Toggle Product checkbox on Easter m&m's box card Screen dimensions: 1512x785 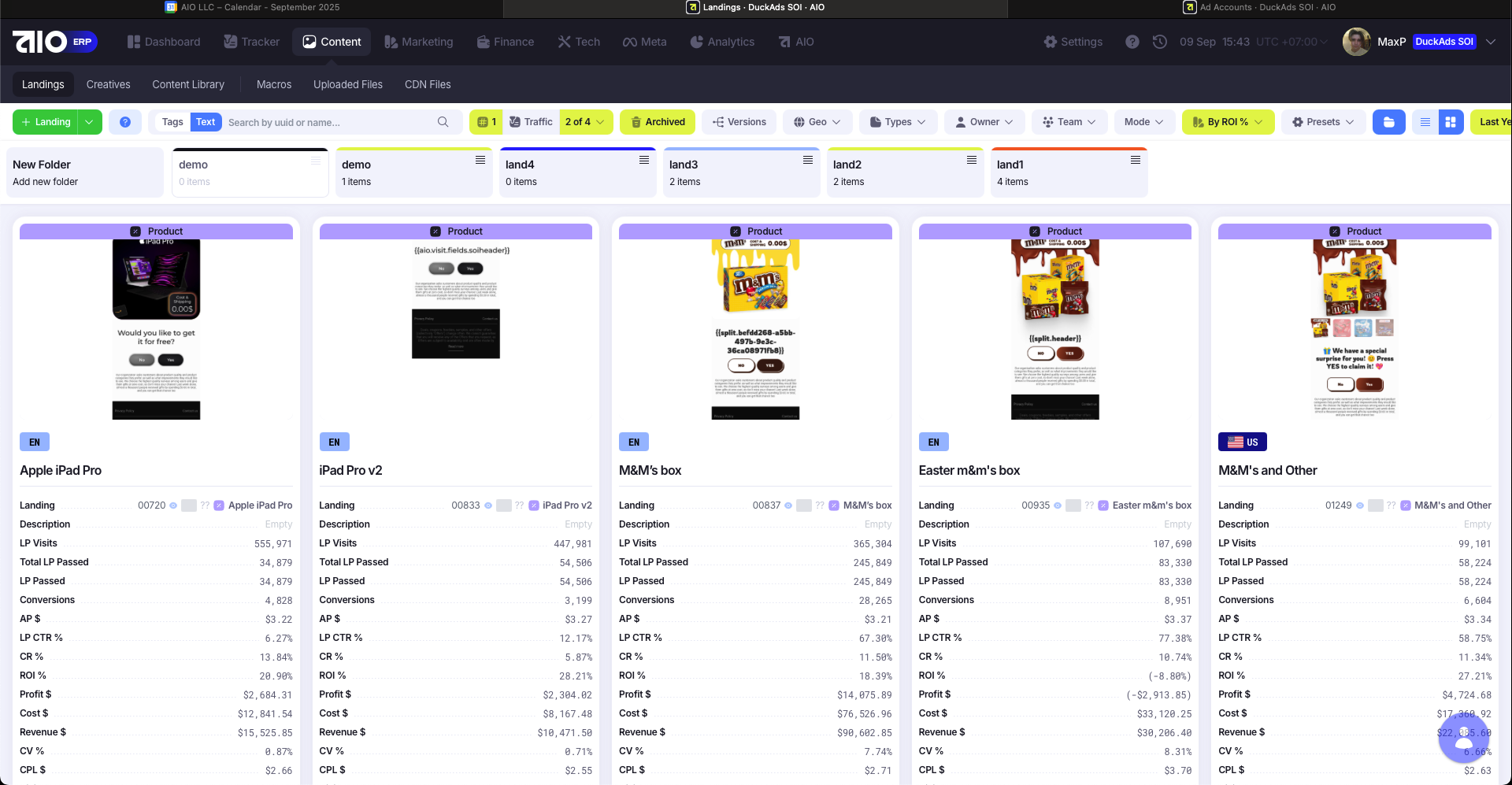coord(1035,231)
